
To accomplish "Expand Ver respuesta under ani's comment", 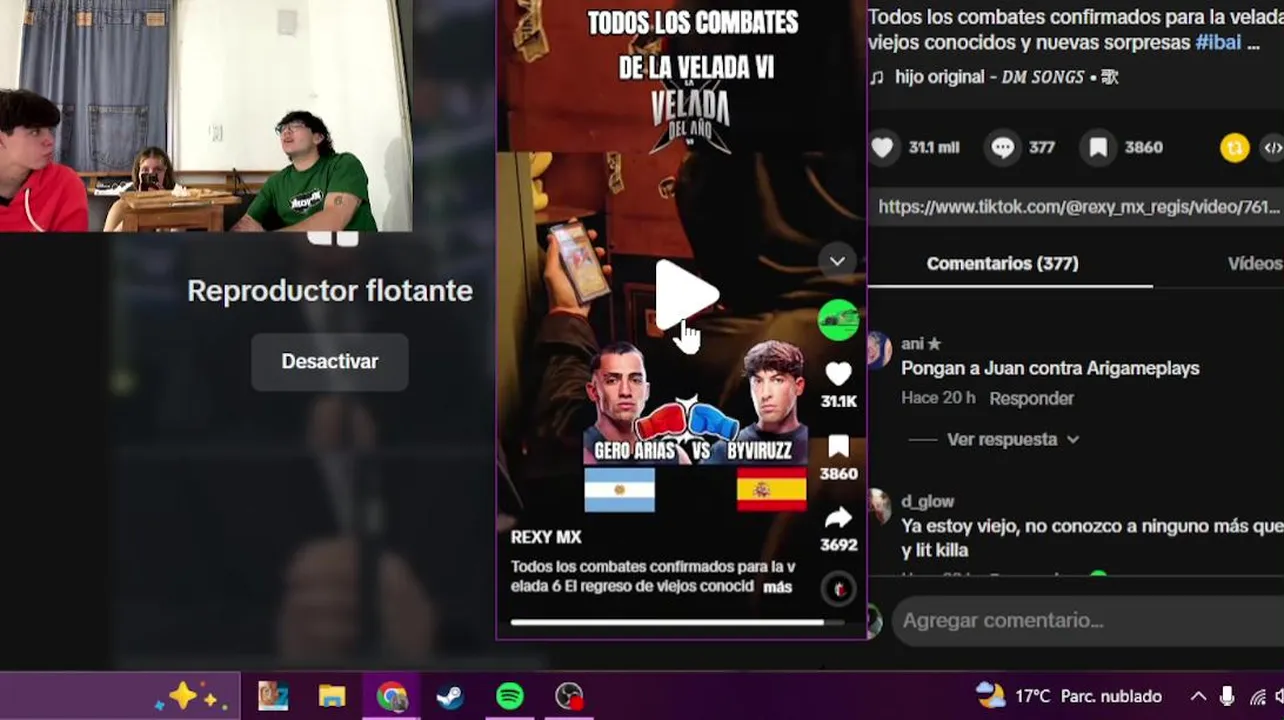I will click(1013, 439).
